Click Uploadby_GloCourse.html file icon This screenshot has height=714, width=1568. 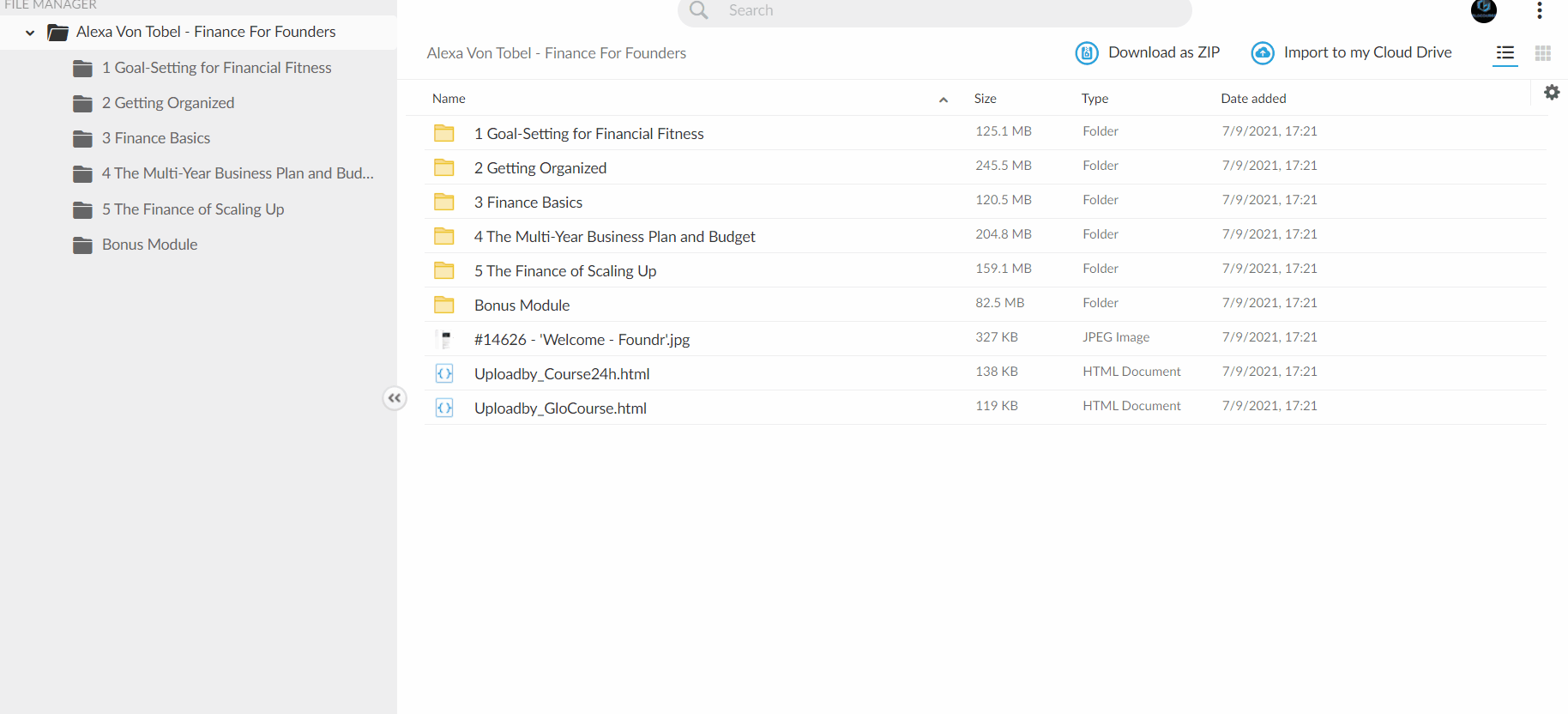(x=444, y=408)
